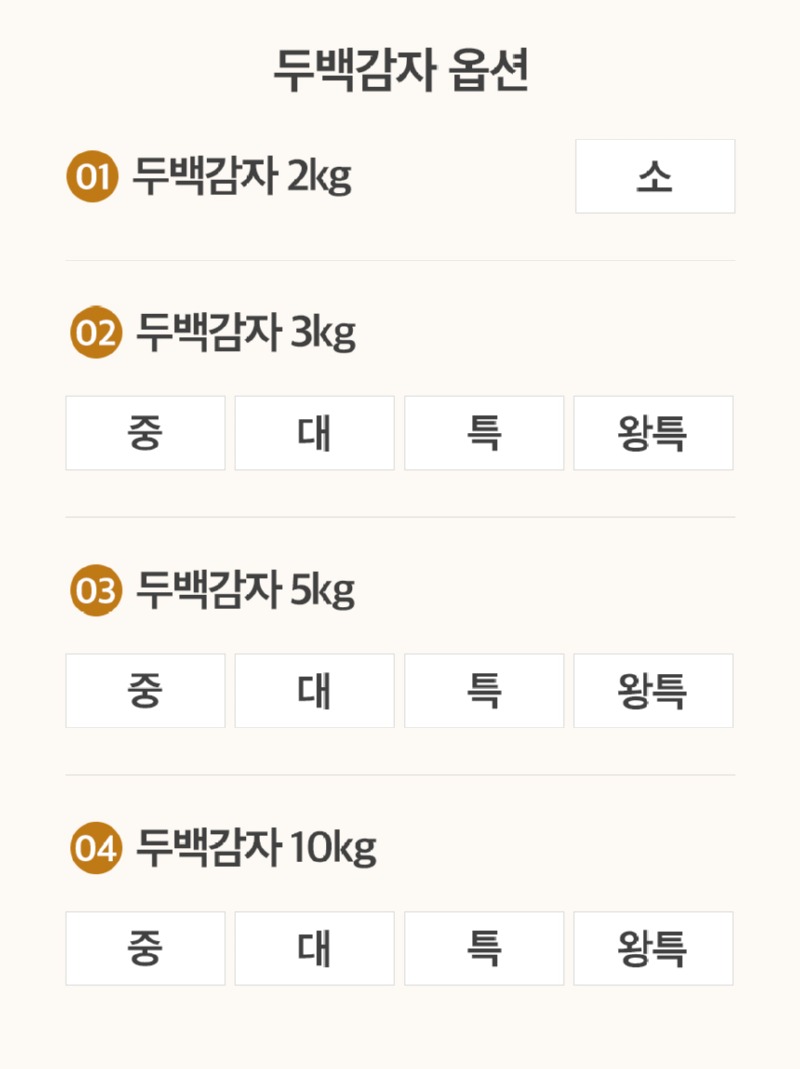Choose 특 size under 두백감자 10kg
The width and height of the screenshot is (800, 1069).
point(484,948)
